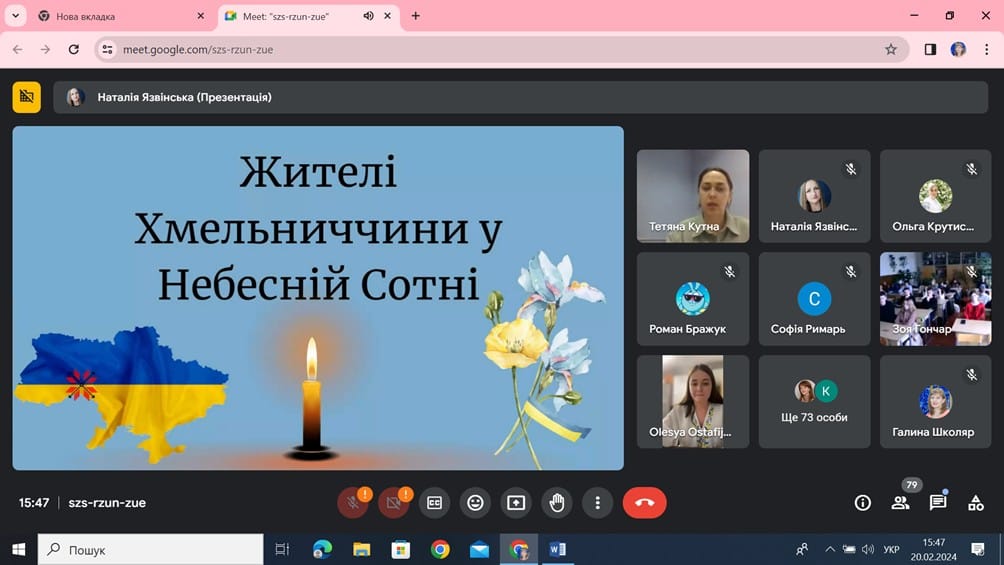Toggle closed captions (CC) button
1004x565 pixels.
[x=434, y=503]
